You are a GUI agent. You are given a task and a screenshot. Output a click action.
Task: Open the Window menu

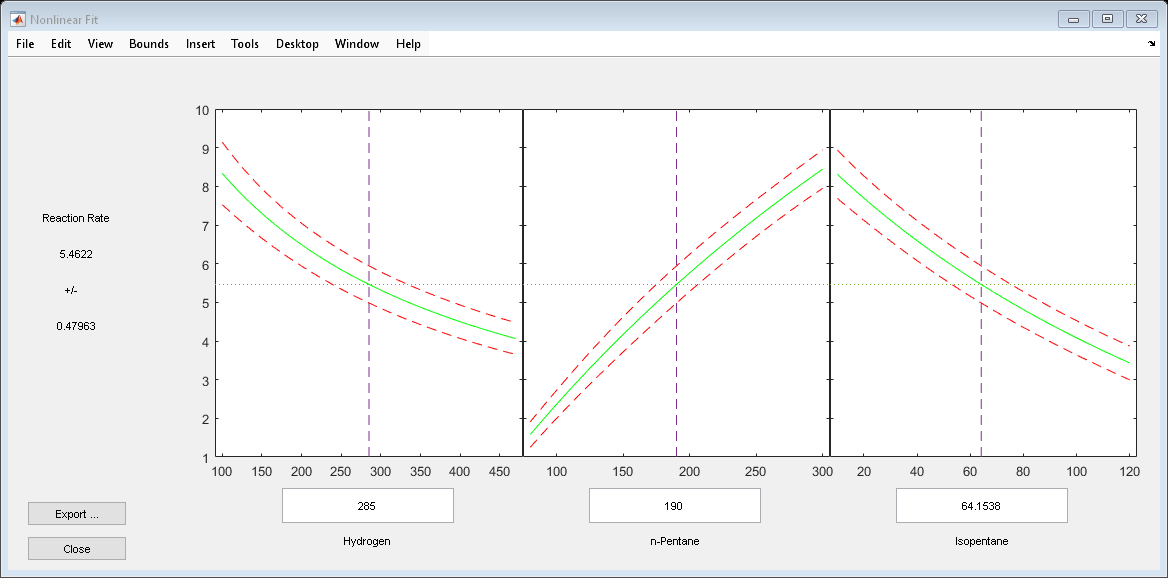357,44
